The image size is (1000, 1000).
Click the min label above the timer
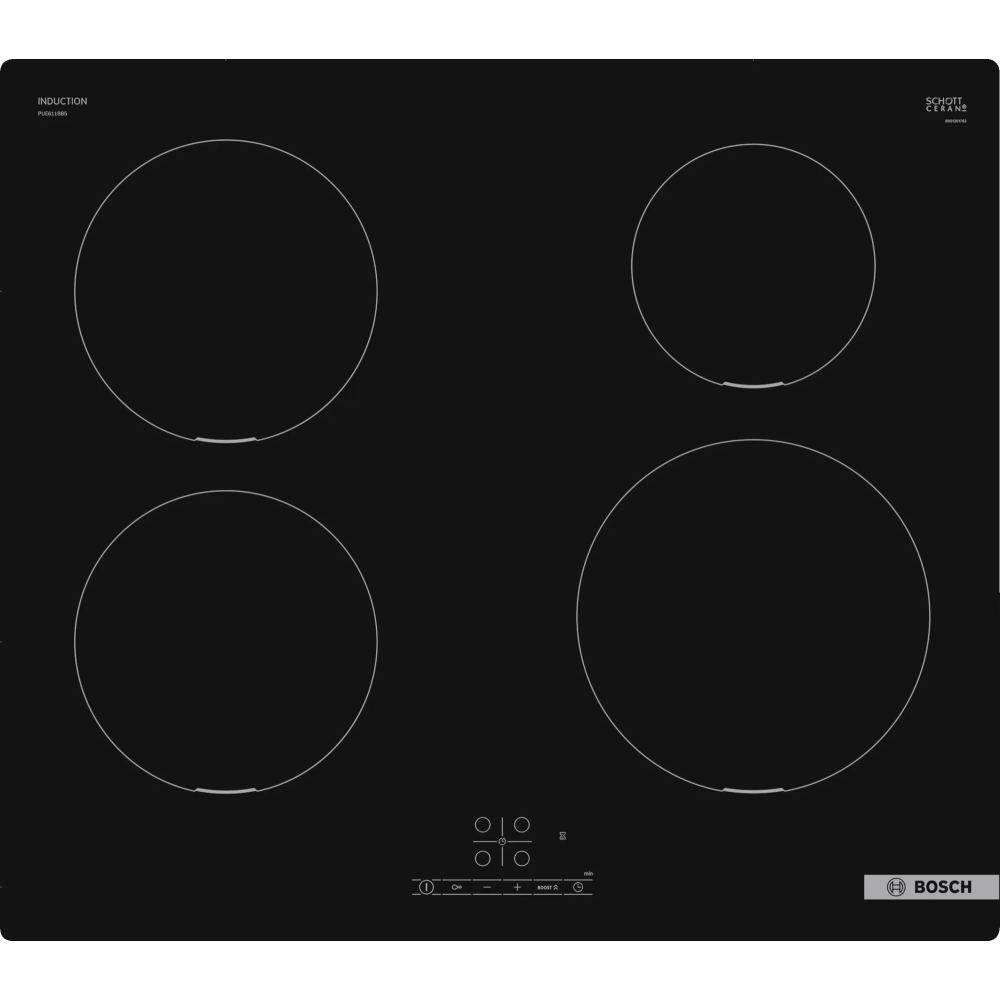(589, 874)
